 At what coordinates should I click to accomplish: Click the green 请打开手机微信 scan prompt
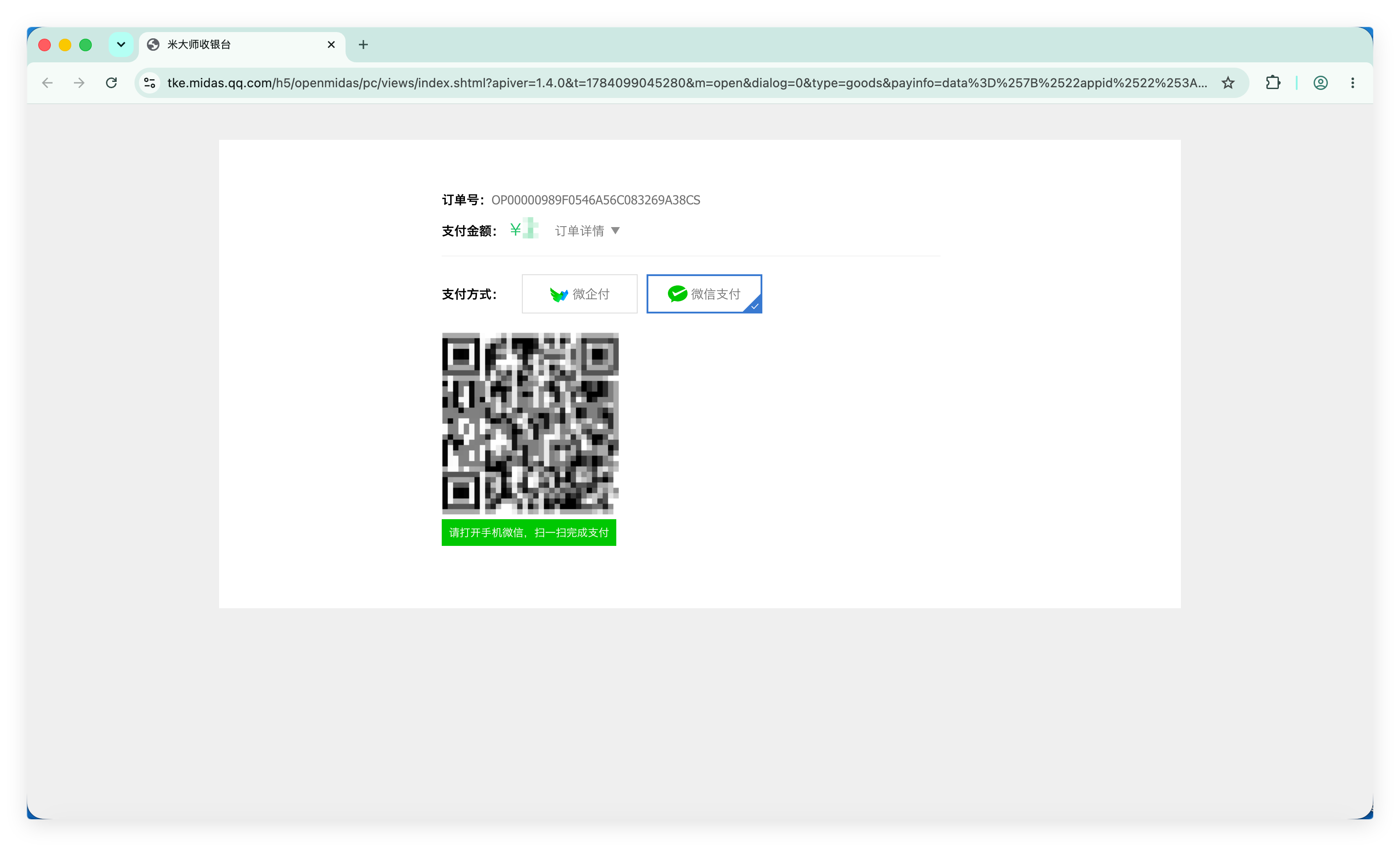click(529, 533)
